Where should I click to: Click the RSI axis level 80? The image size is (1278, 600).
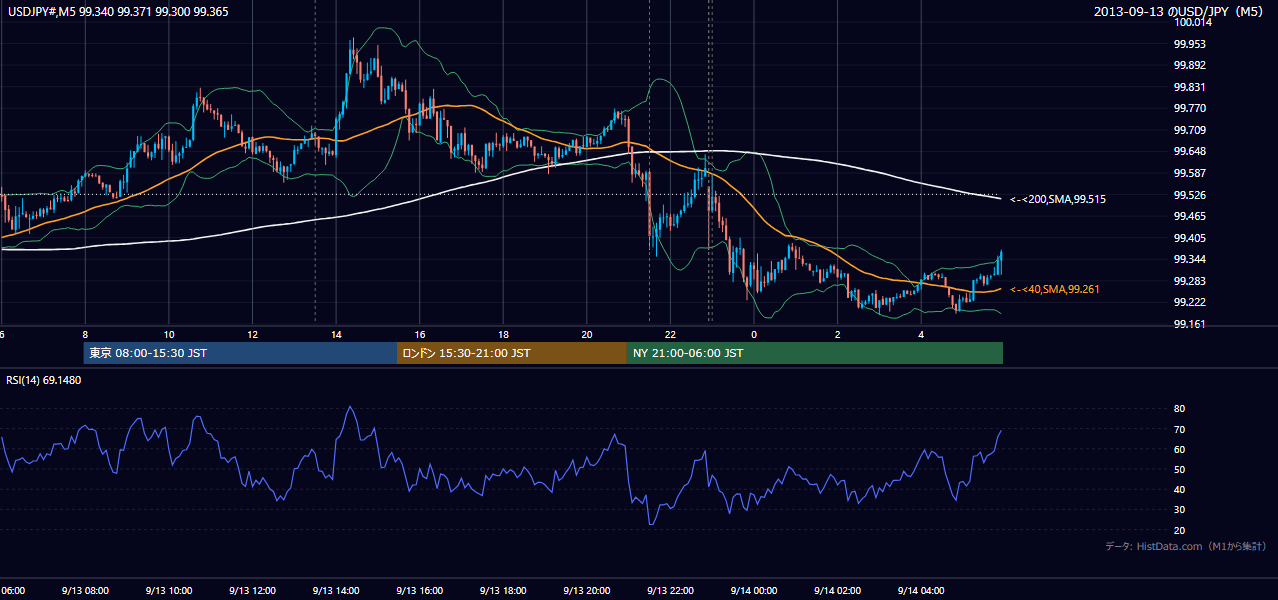pos(1179,409)
